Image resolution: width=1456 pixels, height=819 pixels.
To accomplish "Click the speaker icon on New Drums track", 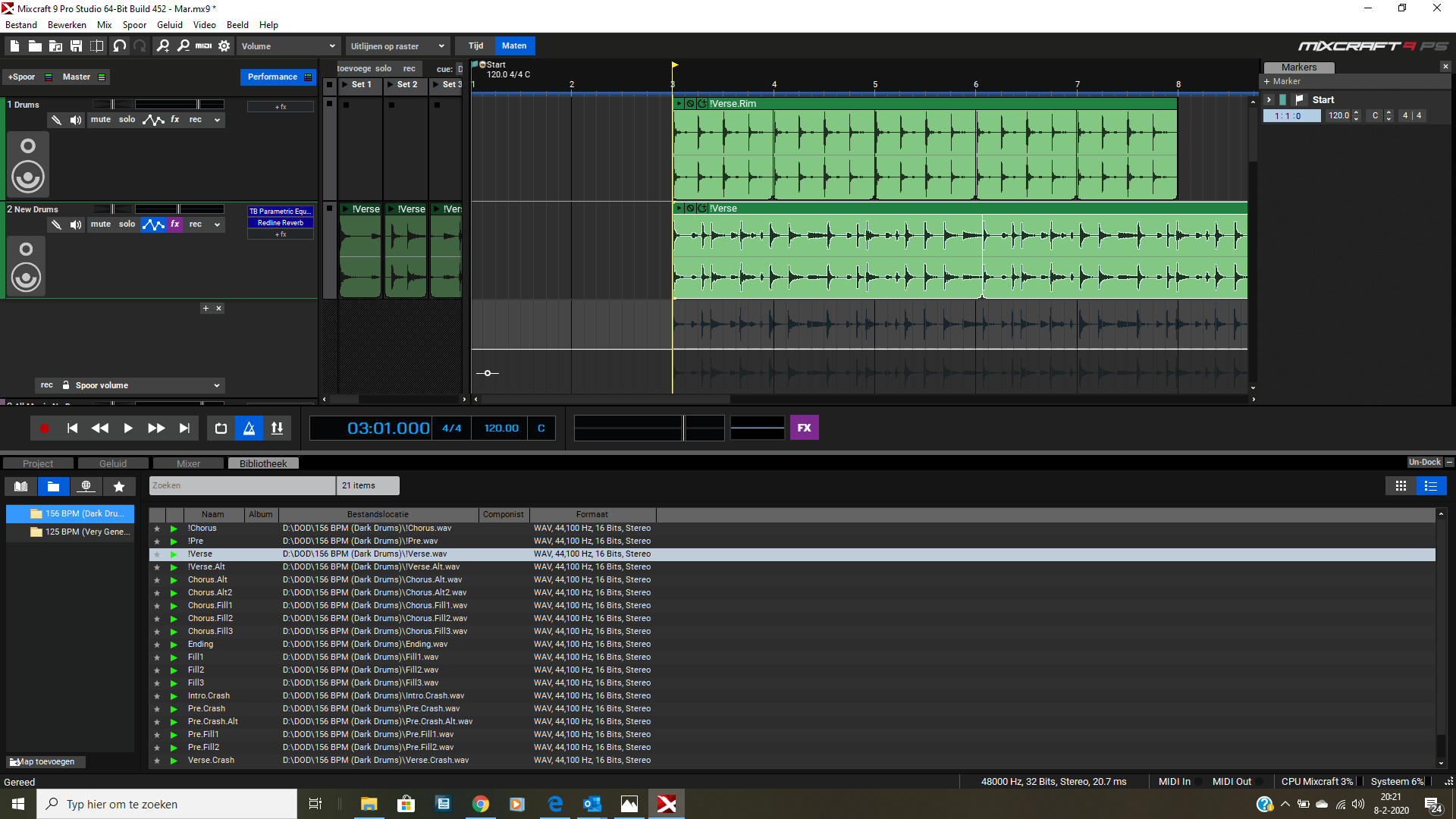I will 76,224.
